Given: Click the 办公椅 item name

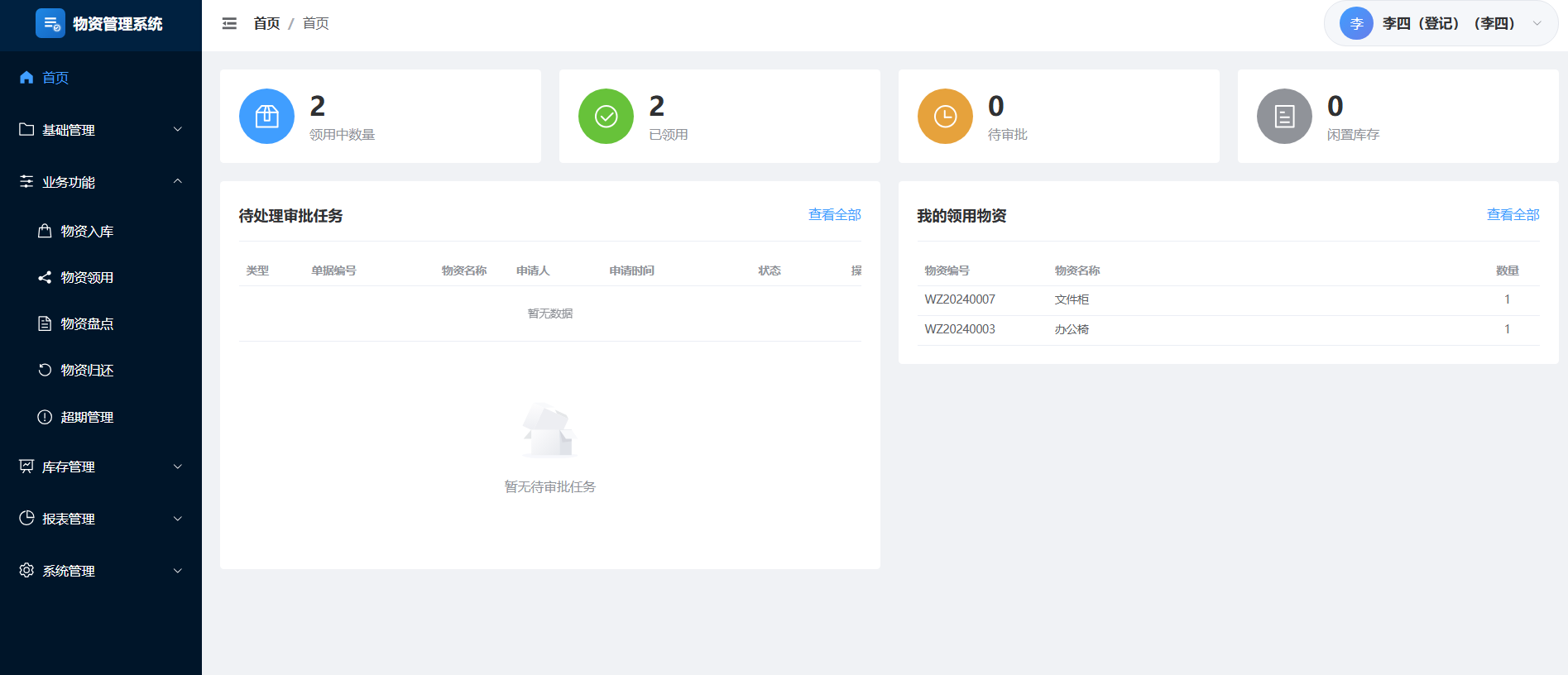Looking at the screenshot, I should point(1072,329).
